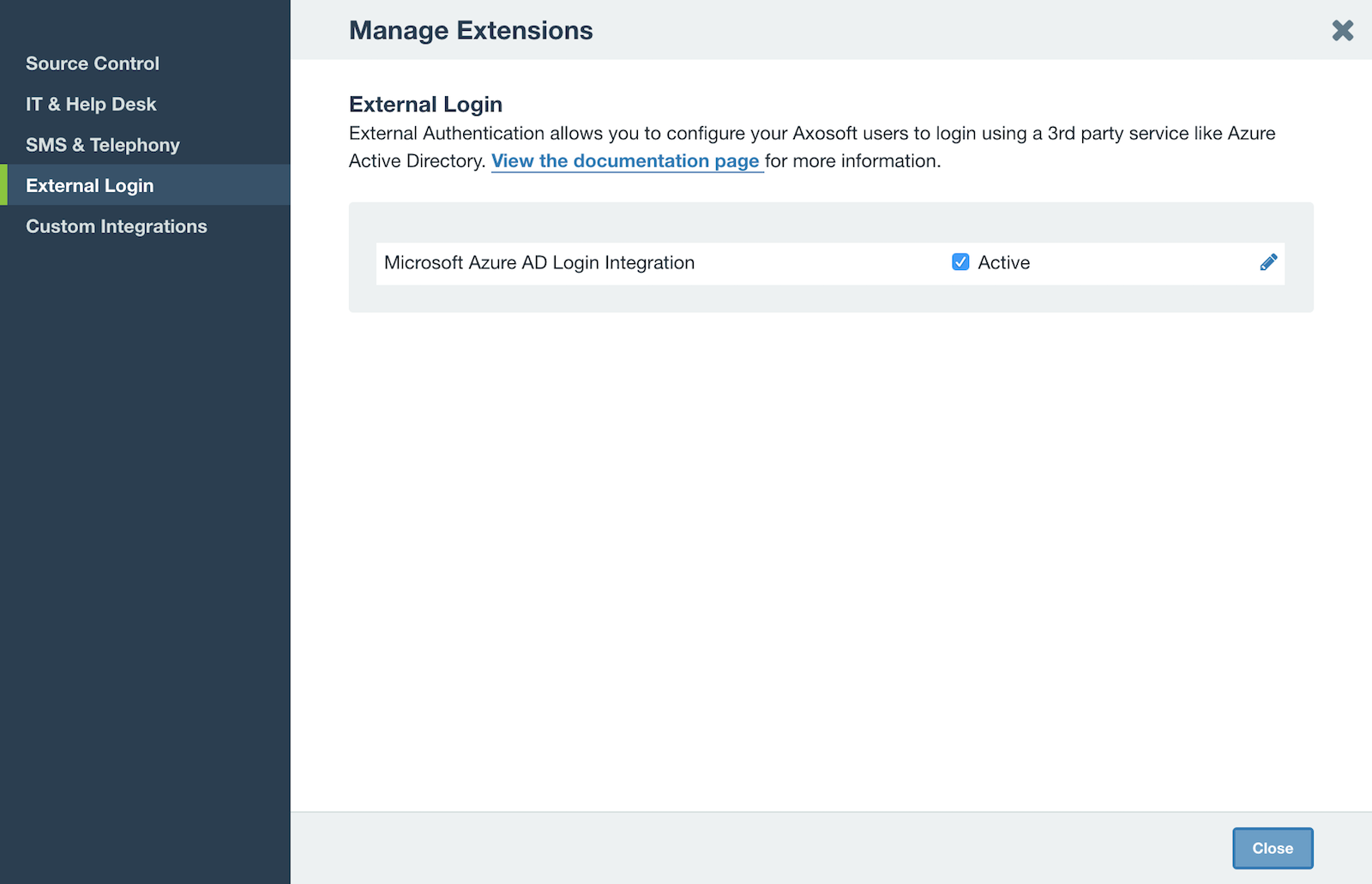Open the edit settings for Microsoft Azure AD Login
This screenshot has height=884, width=1372.
coord(1268,262)
